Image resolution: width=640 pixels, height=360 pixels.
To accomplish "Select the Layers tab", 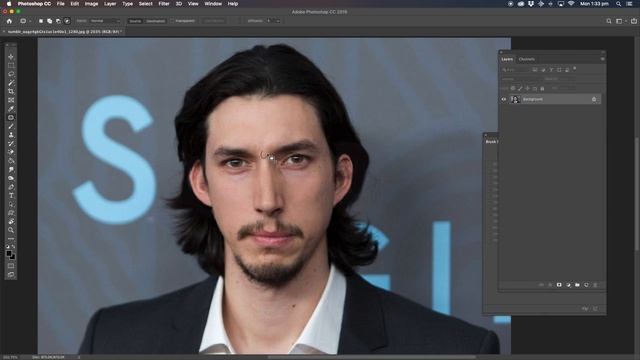I will pyautogui.click(x=507, y=59).
